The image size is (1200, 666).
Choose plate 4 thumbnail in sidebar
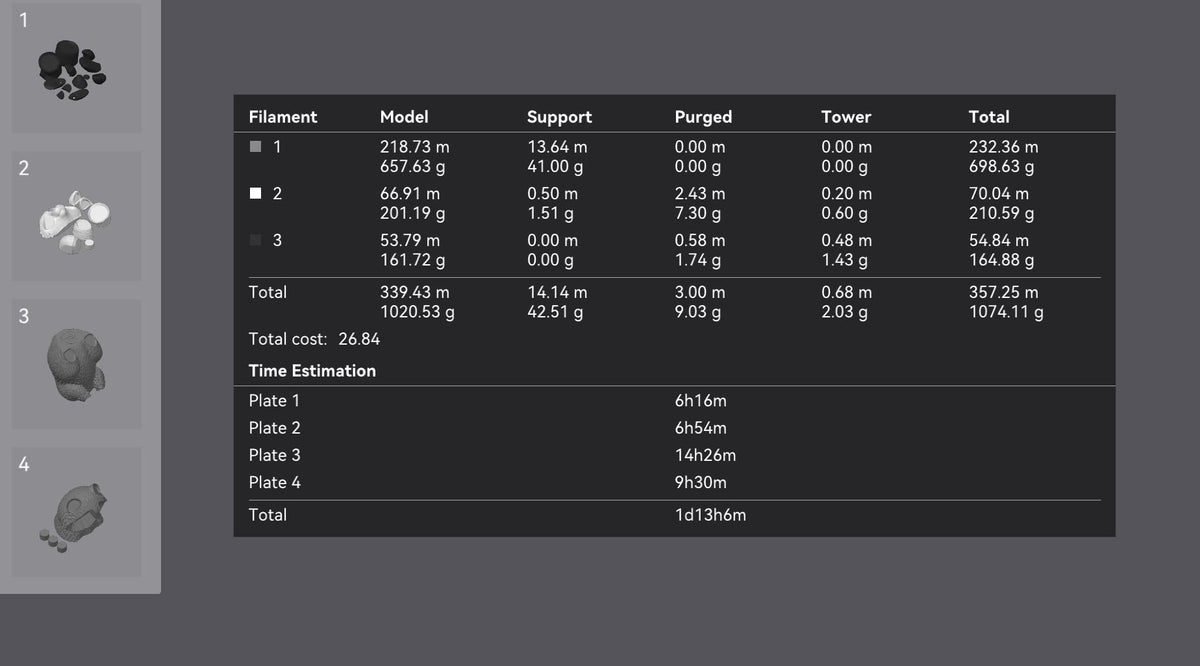pyautogui.click(x=76, y=512)
